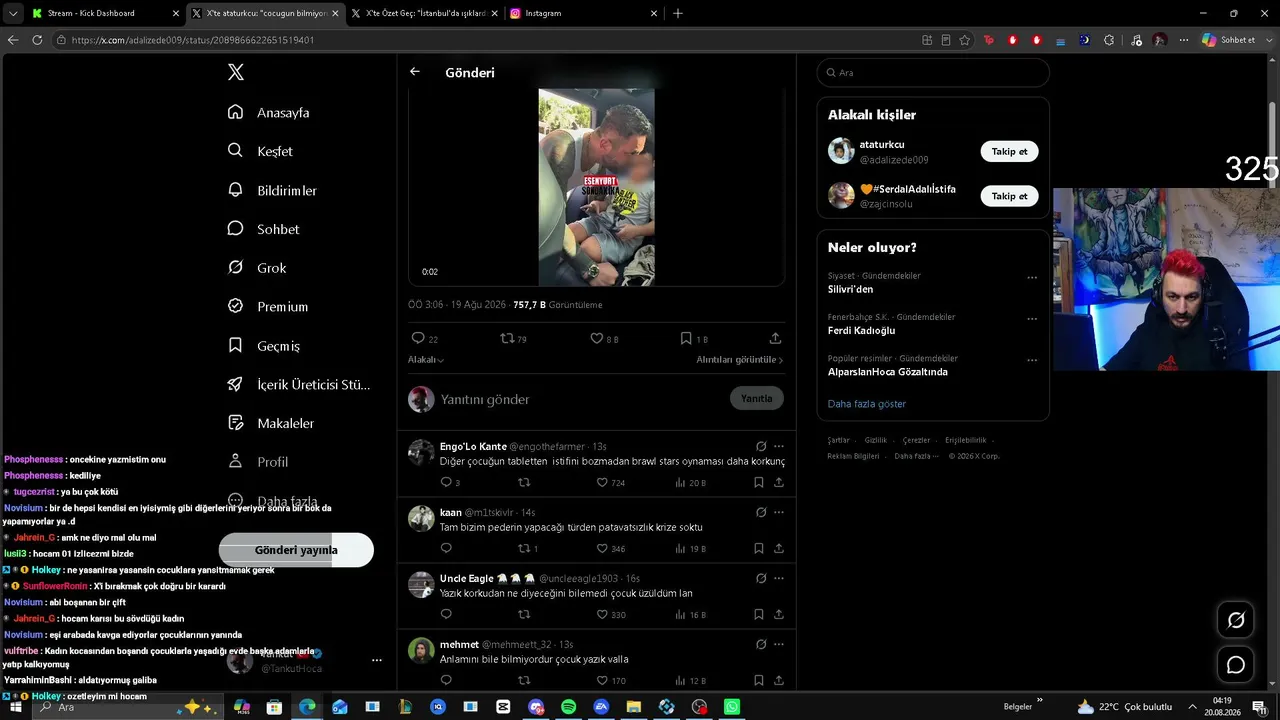Reply to Engo'Lo Kante's comment

pos(446,483)
